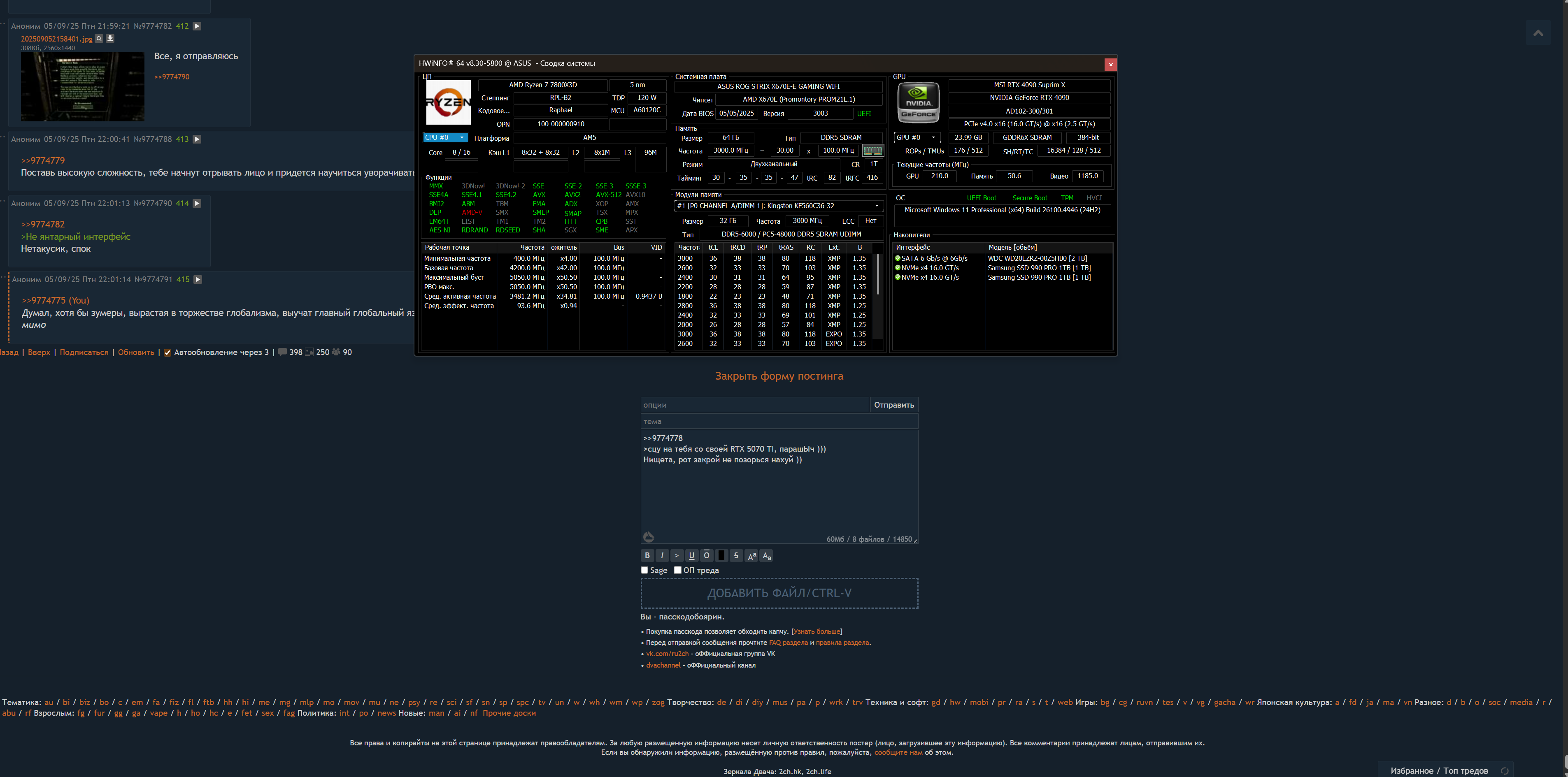
Task: Download the 20250905158401.jpg attachment
Action: point(110,38)
